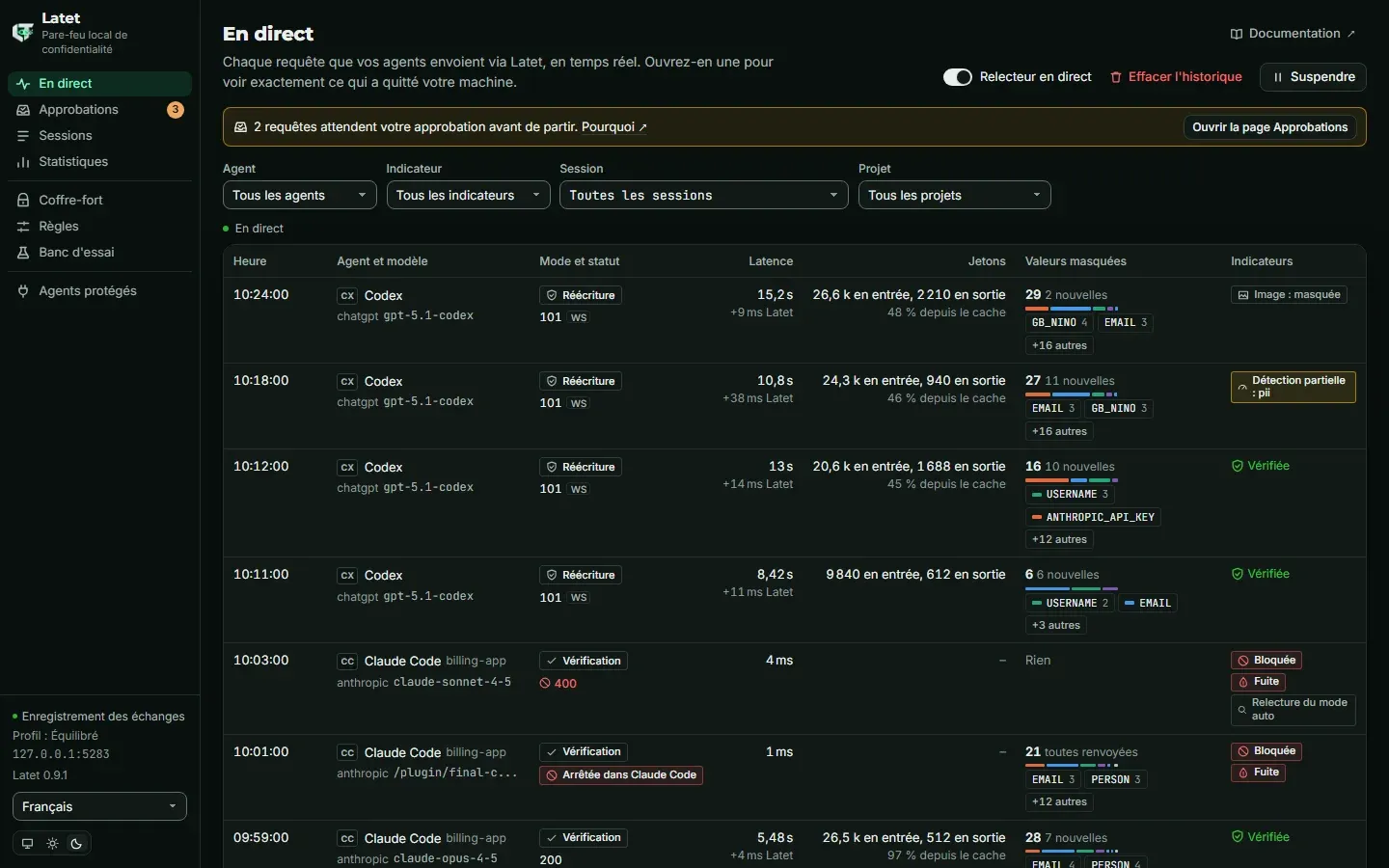Click the Réécriture badge in the 10:18:00 row
This screenshot has width=1389, height=868.
pyautogui.click(x=581, y=382)
